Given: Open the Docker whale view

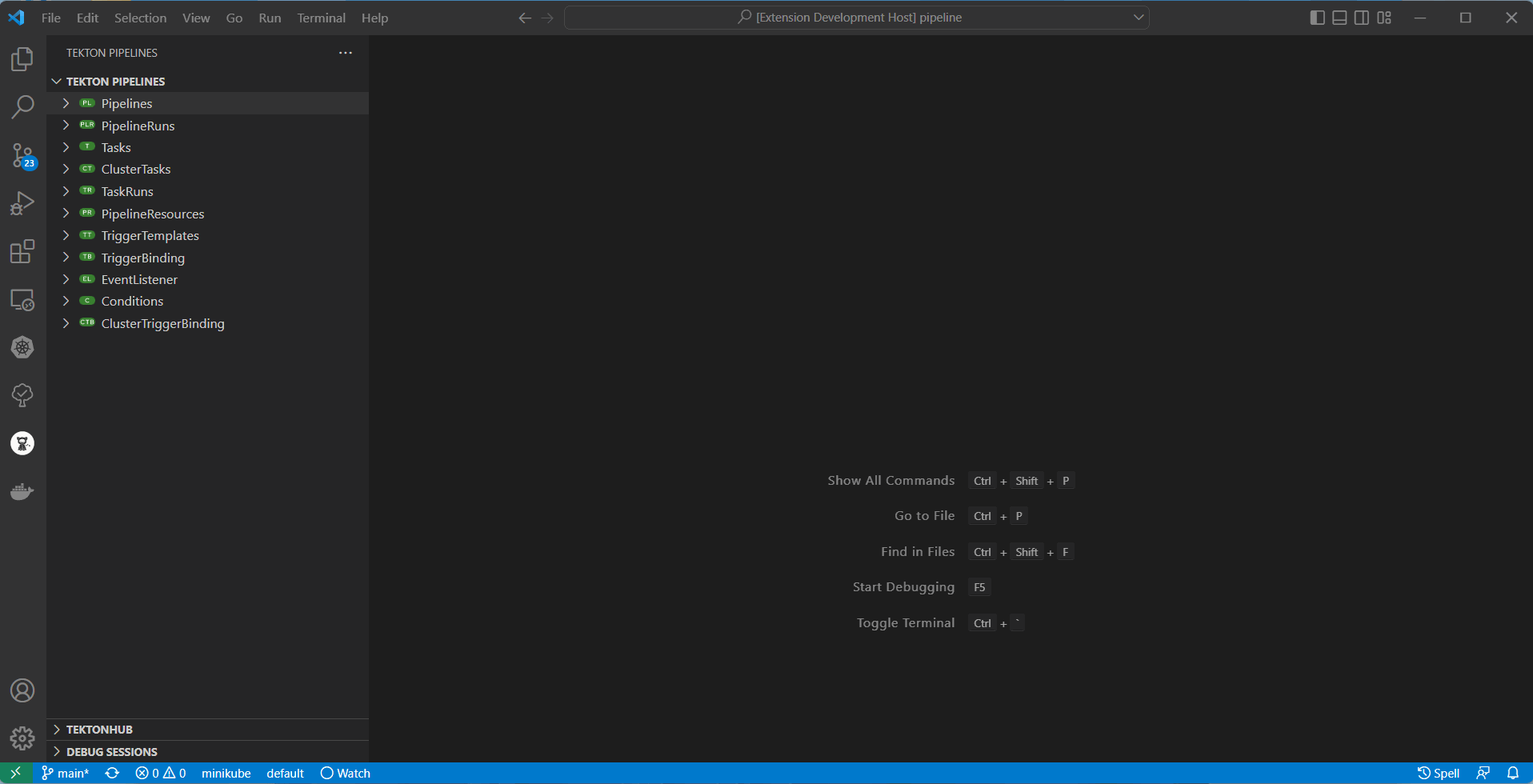Looking at the screenshot, I should 22,491.
